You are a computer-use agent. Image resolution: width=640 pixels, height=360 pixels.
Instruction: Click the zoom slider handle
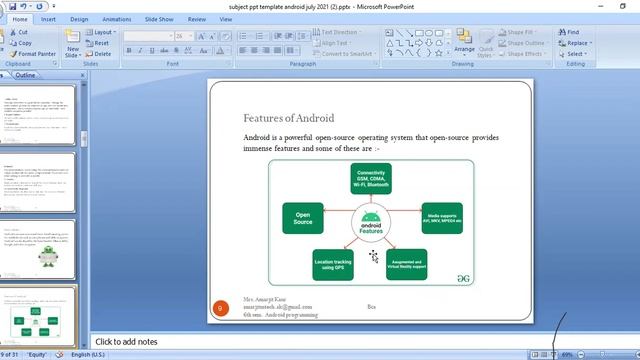(x=602, y=355)
